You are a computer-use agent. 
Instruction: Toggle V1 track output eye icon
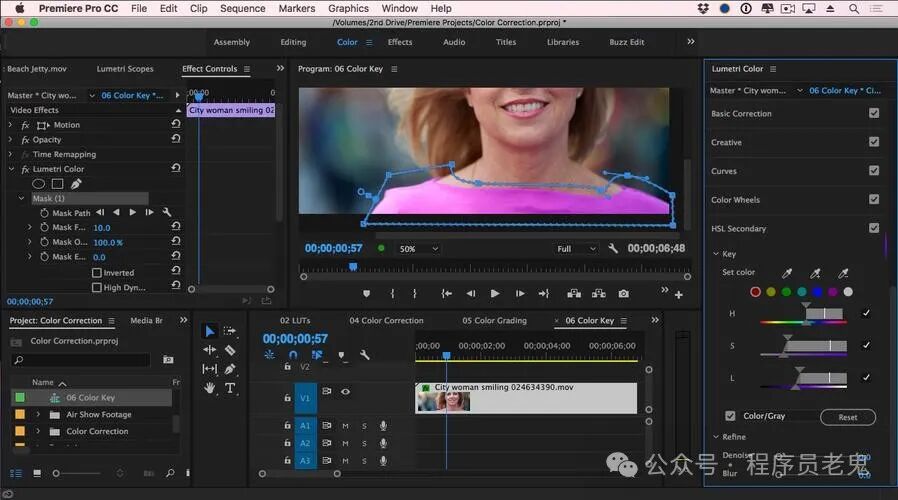tap(345, 392)
